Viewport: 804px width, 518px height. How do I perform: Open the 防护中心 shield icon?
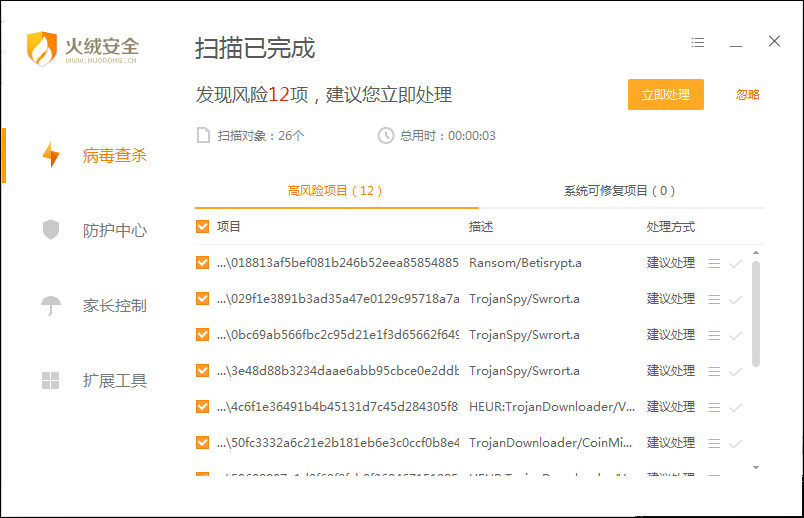(51, 230)
